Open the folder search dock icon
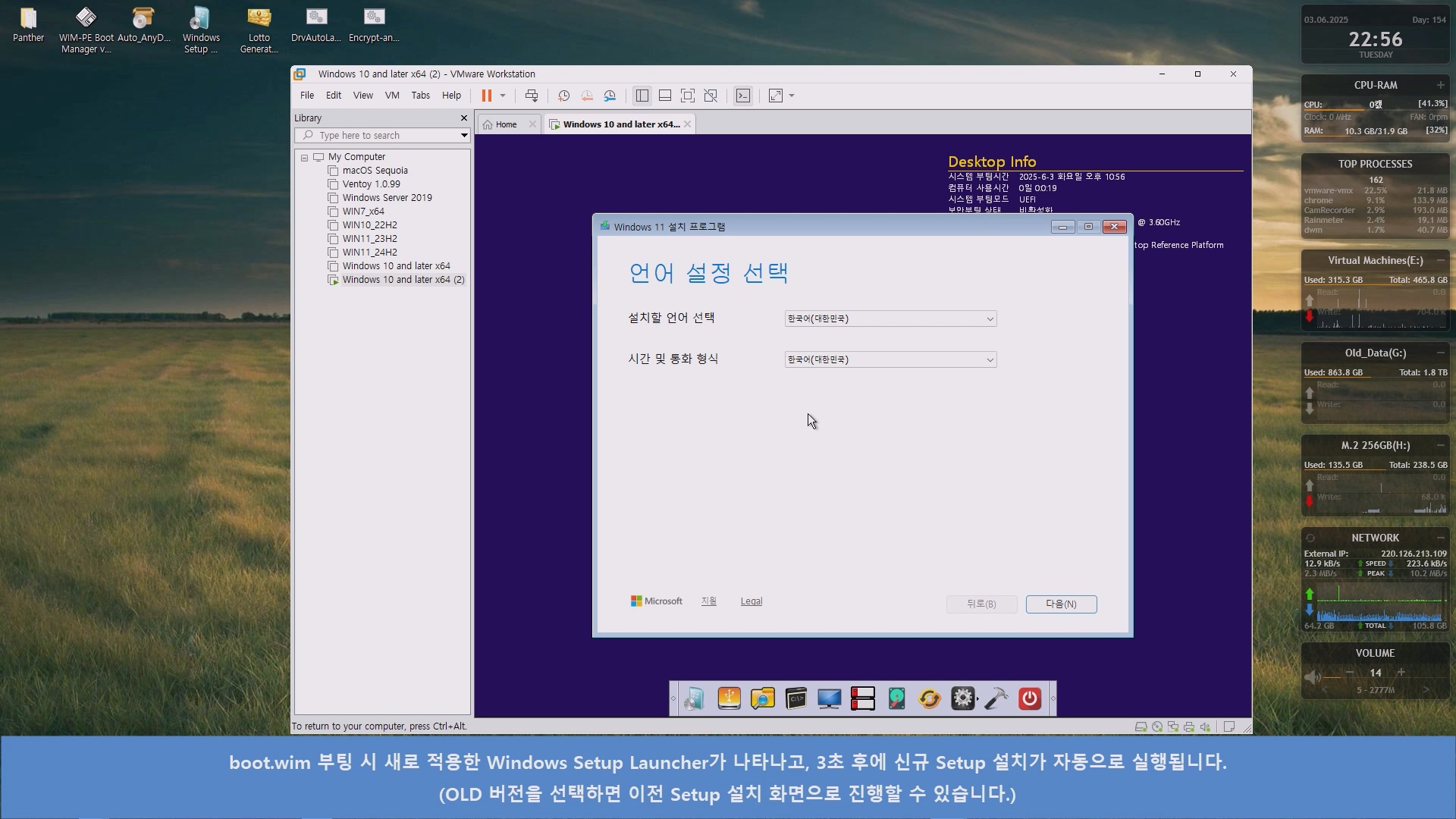 (x=762, y=698)
